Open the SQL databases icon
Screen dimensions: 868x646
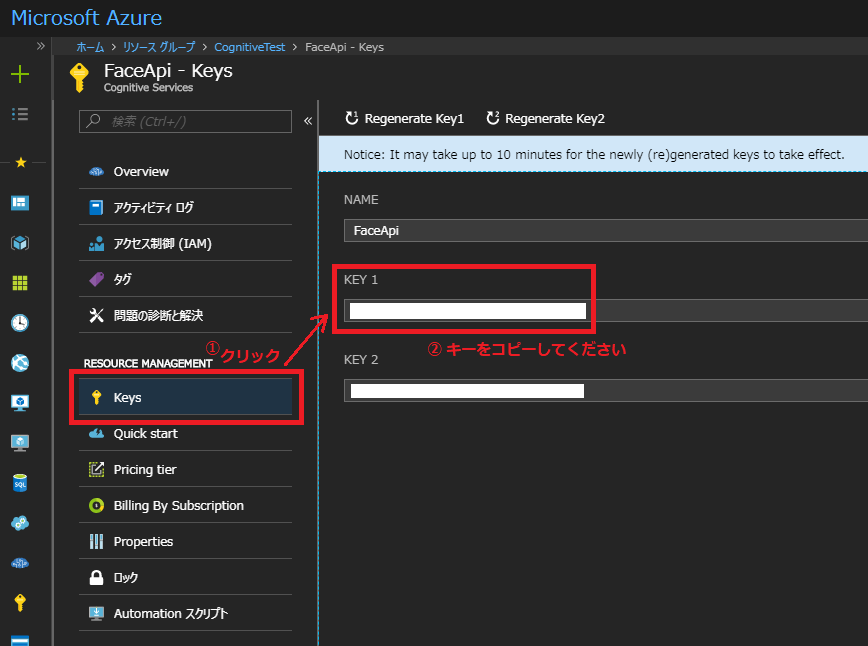click(20, 483)
